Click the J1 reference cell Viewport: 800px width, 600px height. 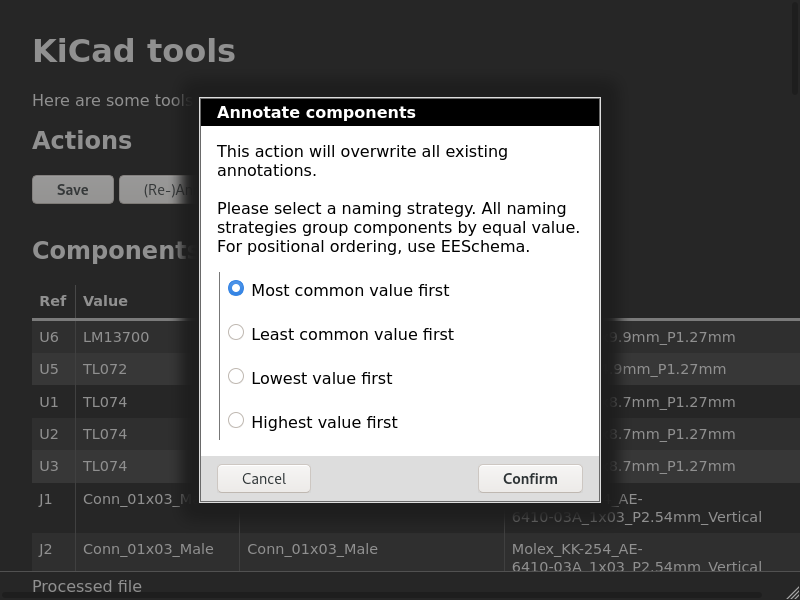[46, 499]
